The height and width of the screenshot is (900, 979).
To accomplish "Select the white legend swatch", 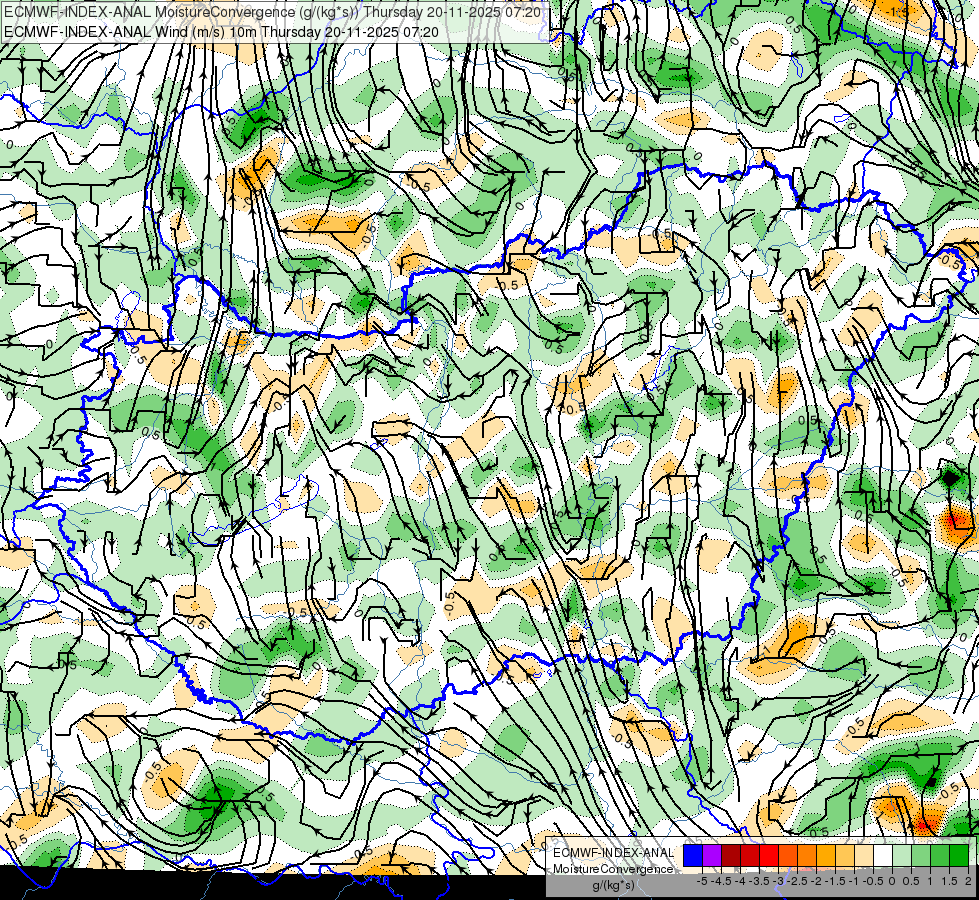I will click(x=883, y=856).
